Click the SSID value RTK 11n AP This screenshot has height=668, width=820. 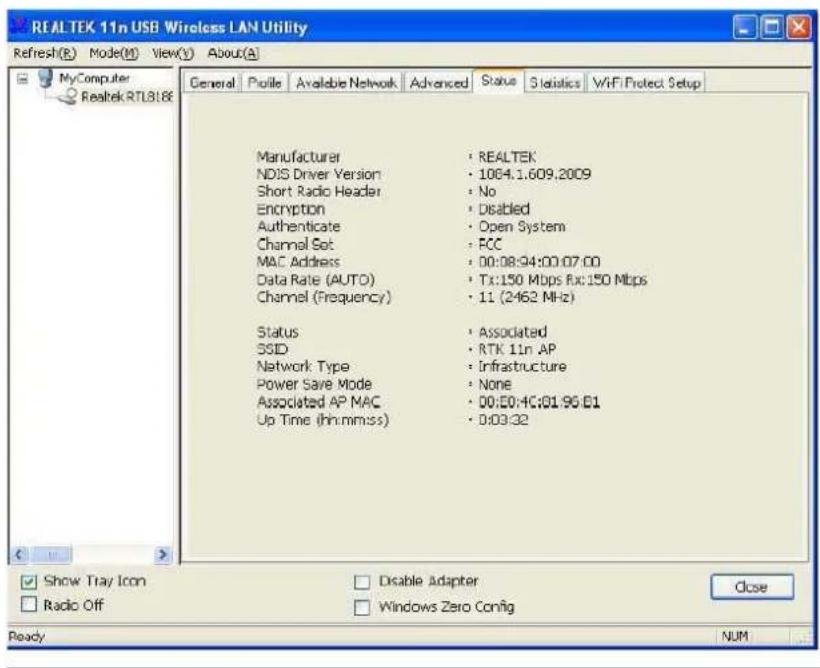pyautogui.click(x=517, y=349)
